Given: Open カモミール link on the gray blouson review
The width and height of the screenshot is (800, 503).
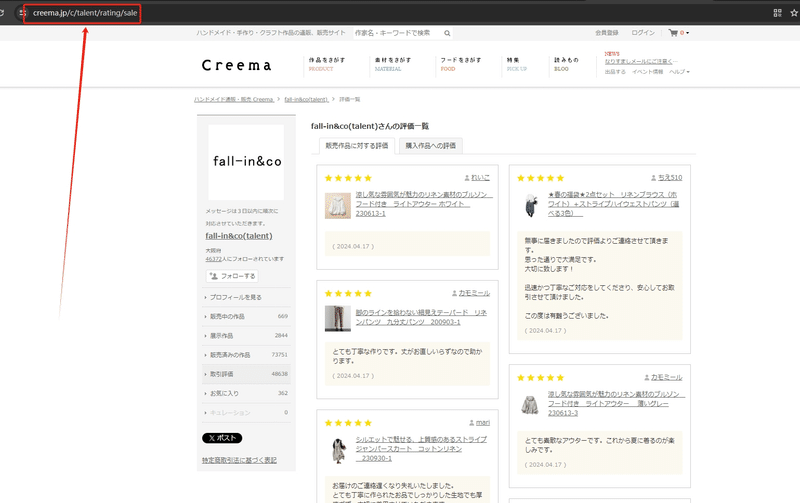Looking at the screenshot, I should 666,378.
